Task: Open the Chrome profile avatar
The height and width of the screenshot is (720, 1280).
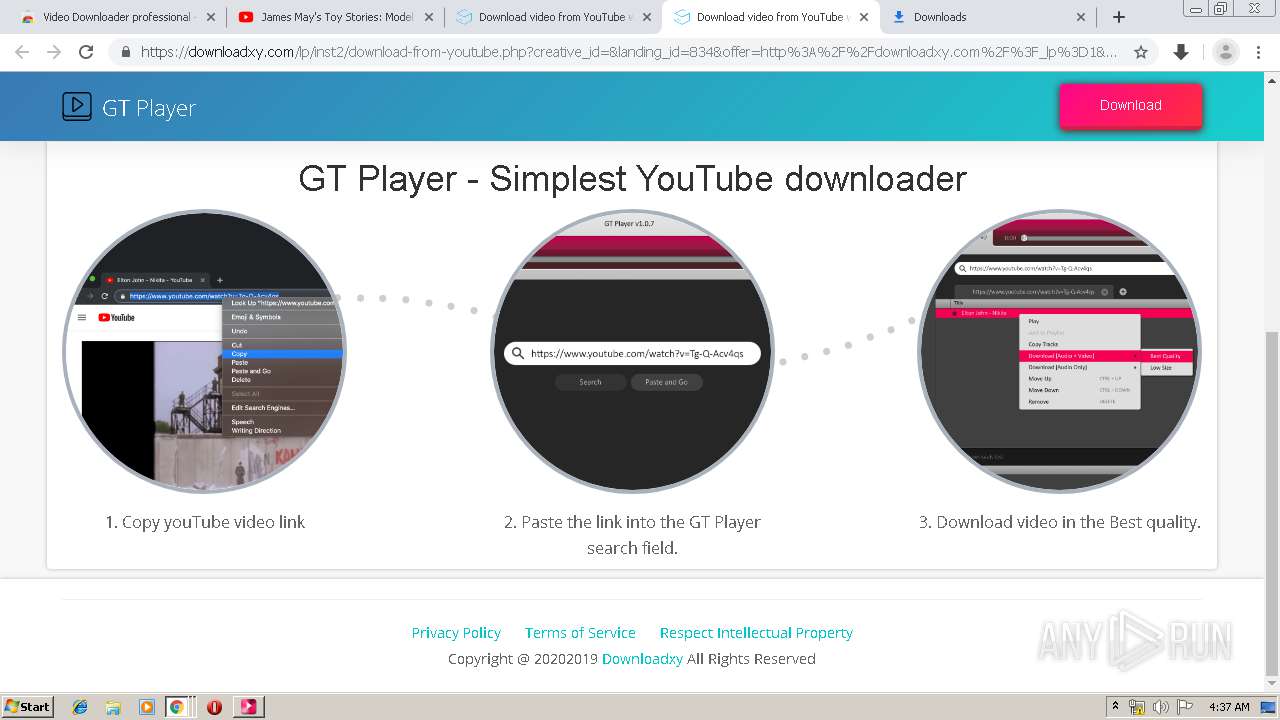Action: (x=1225, y=52)
